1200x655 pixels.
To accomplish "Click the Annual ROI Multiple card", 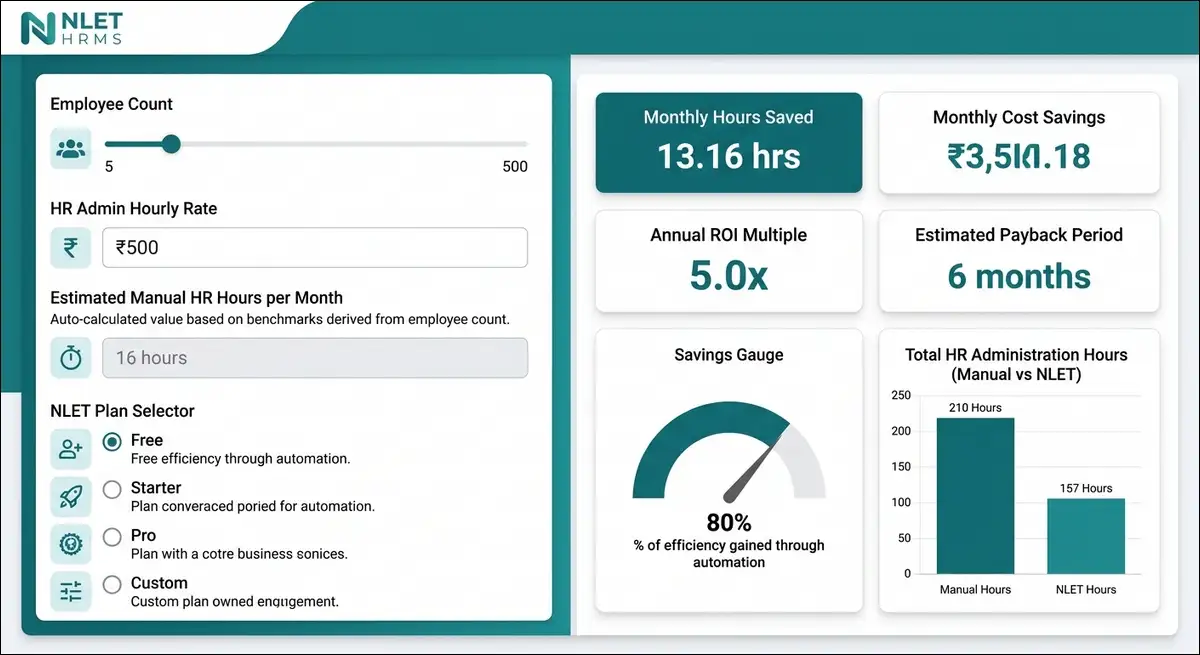I will (729, 261).
